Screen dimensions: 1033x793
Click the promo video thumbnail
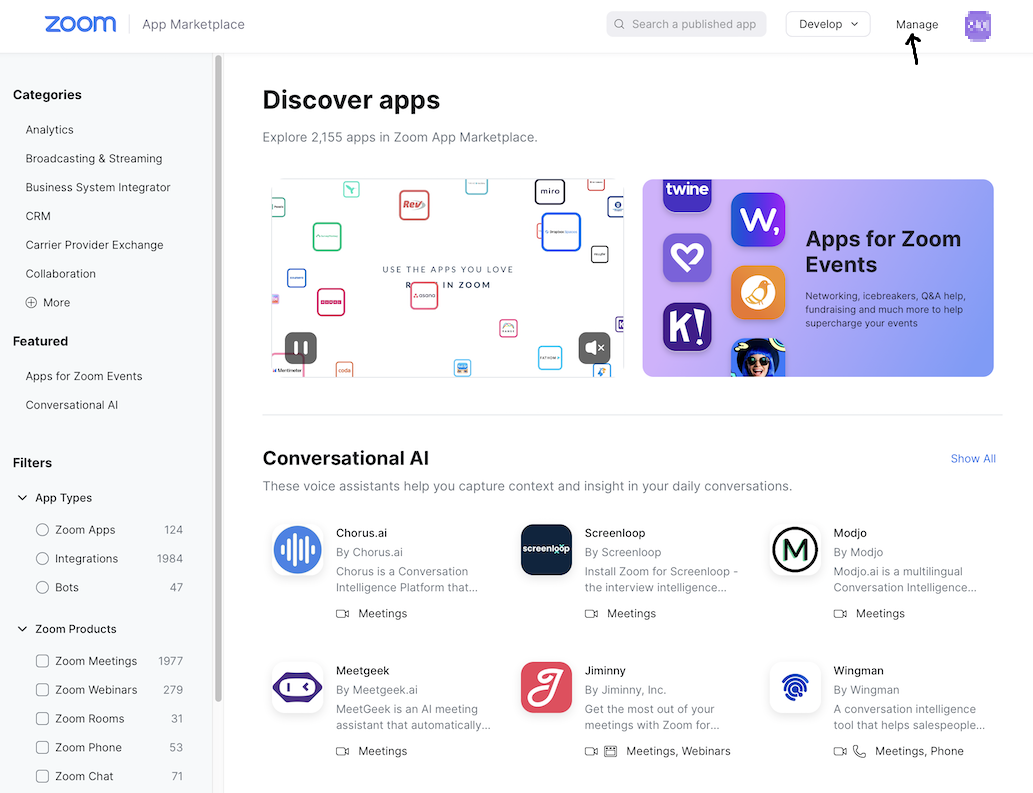pyautogui.click(x=447, y=278)
